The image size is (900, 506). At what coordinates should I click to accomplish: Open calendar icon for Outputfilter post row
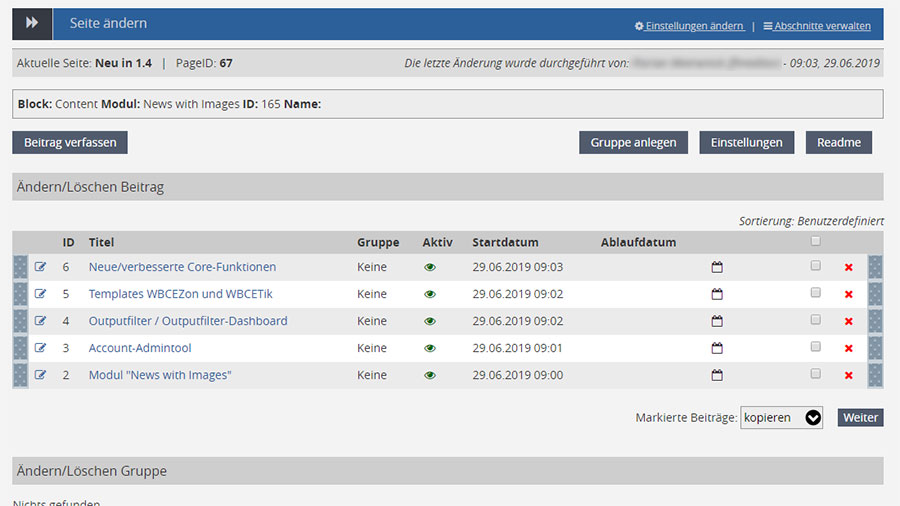[x=717, y=321]
